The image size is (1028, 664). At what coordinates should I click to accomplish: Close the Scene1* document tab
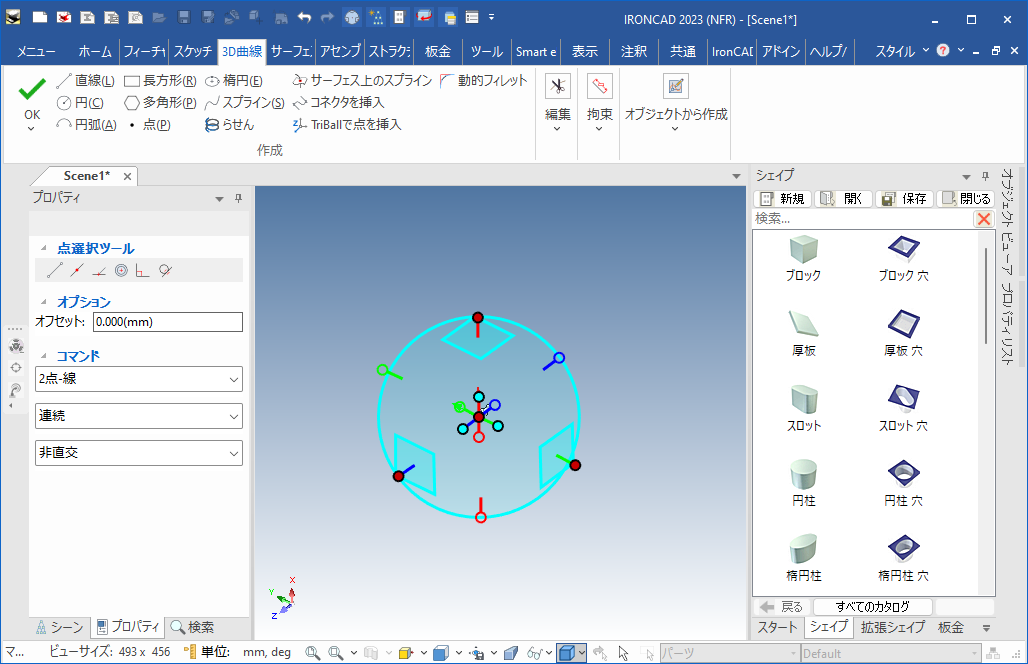coord(127,176)
